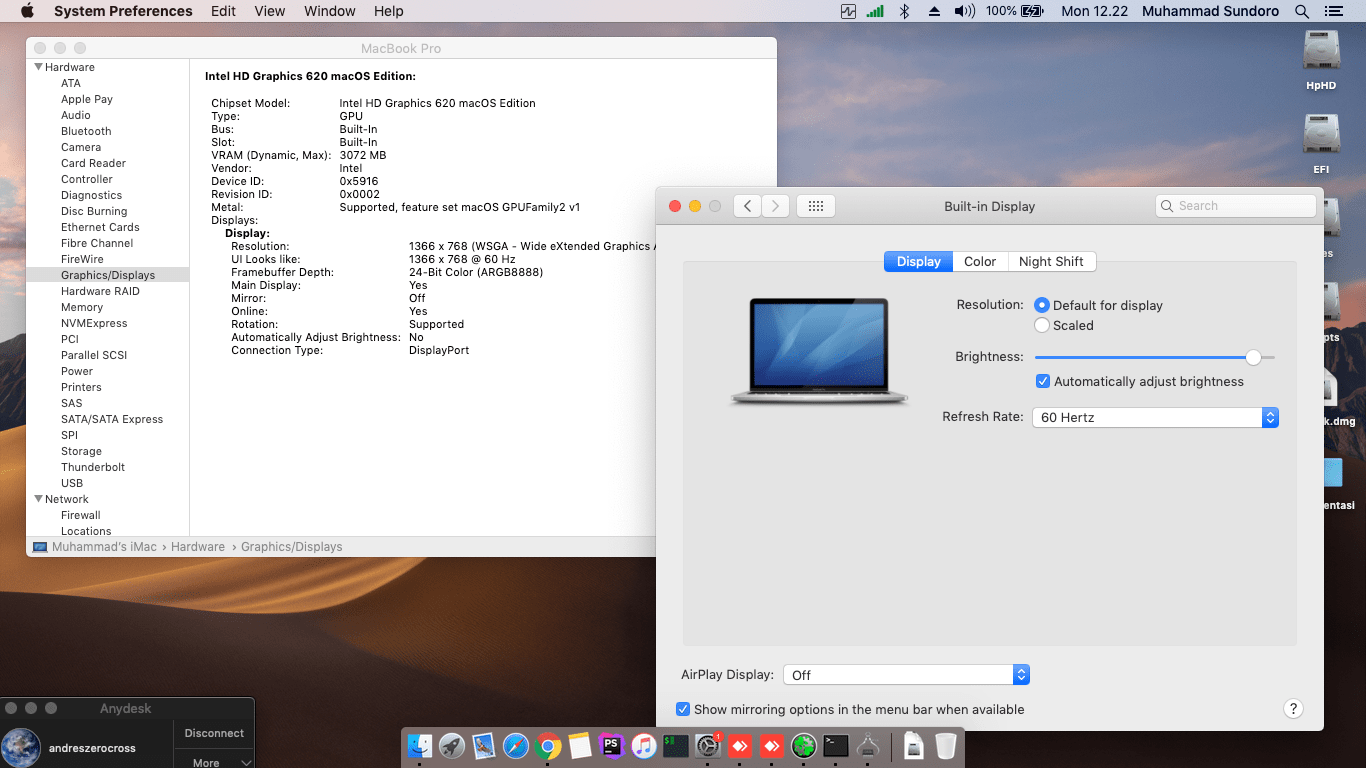1366x768 pixels.
Task: Collapse the Hardware section in System Information
Action: click(x=37, y=67)
